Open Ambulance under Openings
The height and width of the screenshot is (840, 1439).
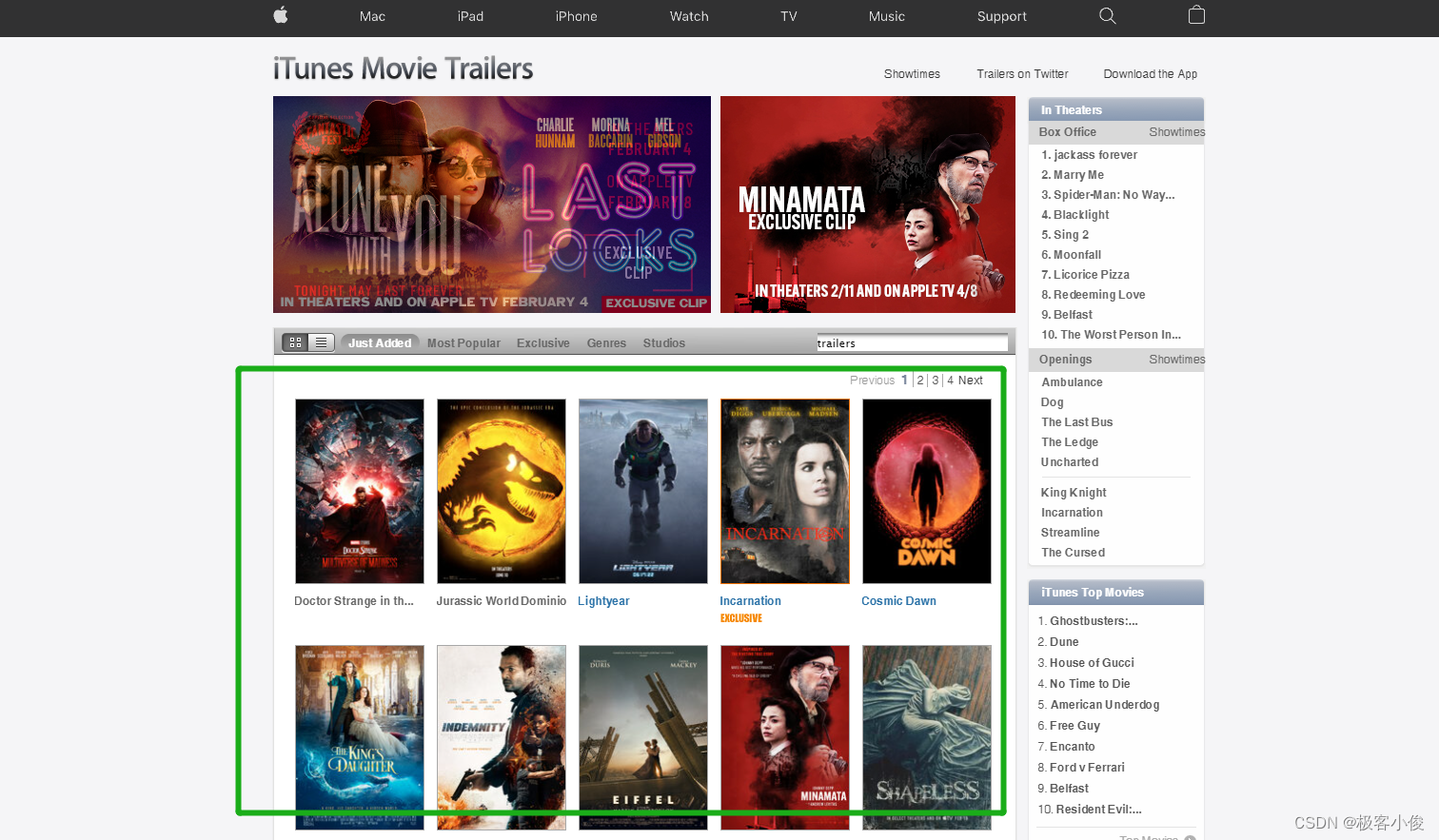(1072, 382)
